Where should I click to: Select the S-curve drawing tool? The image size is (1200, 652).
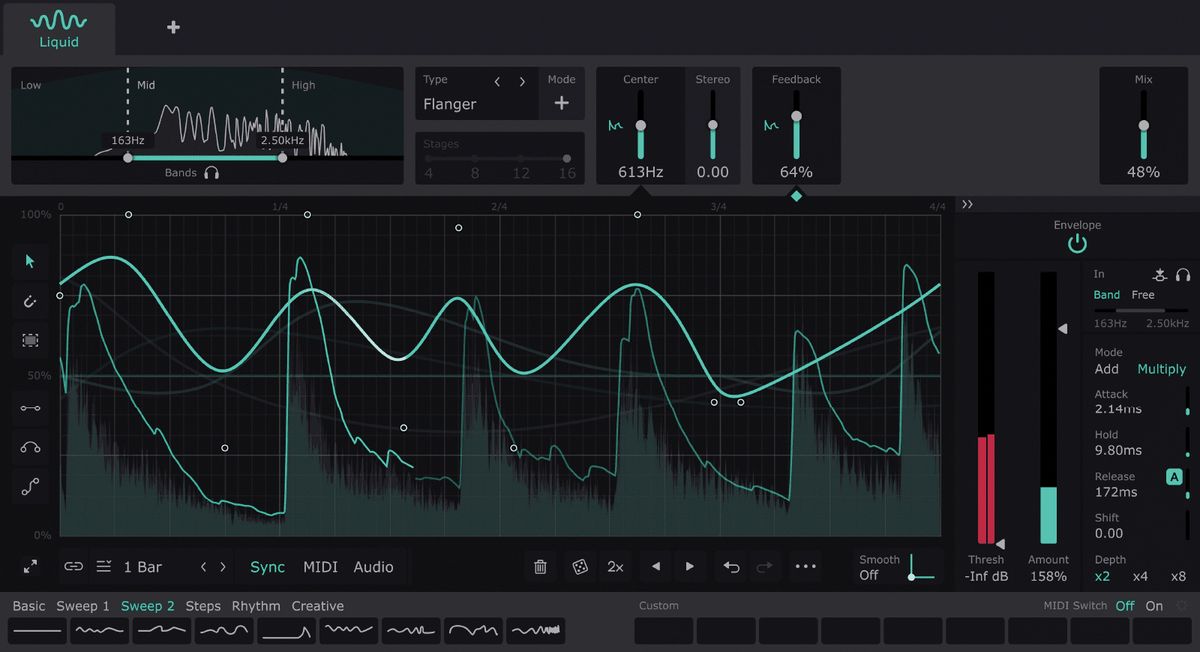[x=30, y=487]
